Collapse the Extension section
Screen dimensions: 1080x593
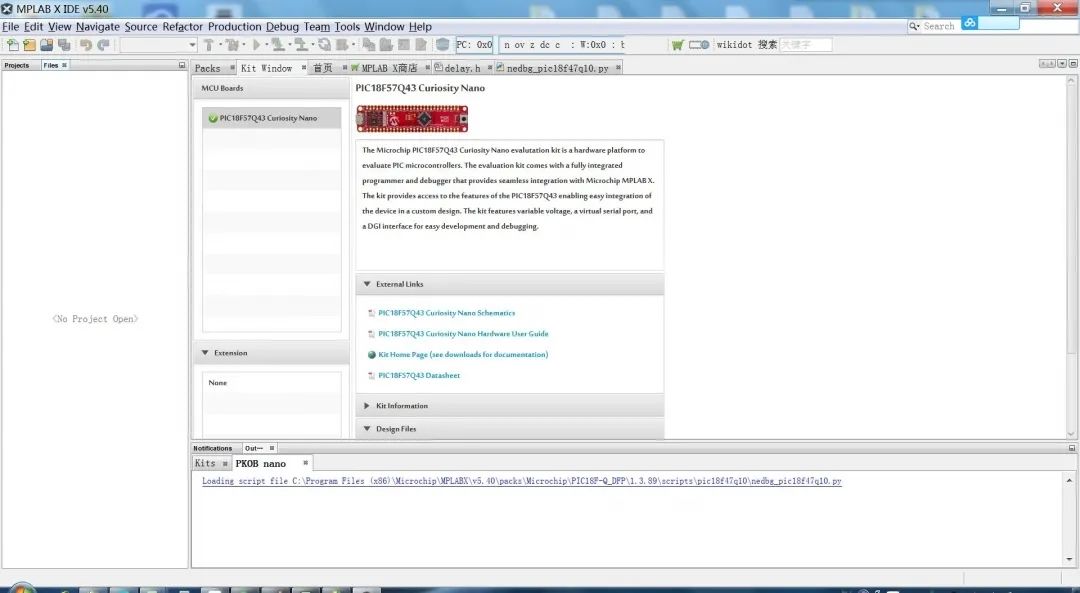click(x=205, y=353)
